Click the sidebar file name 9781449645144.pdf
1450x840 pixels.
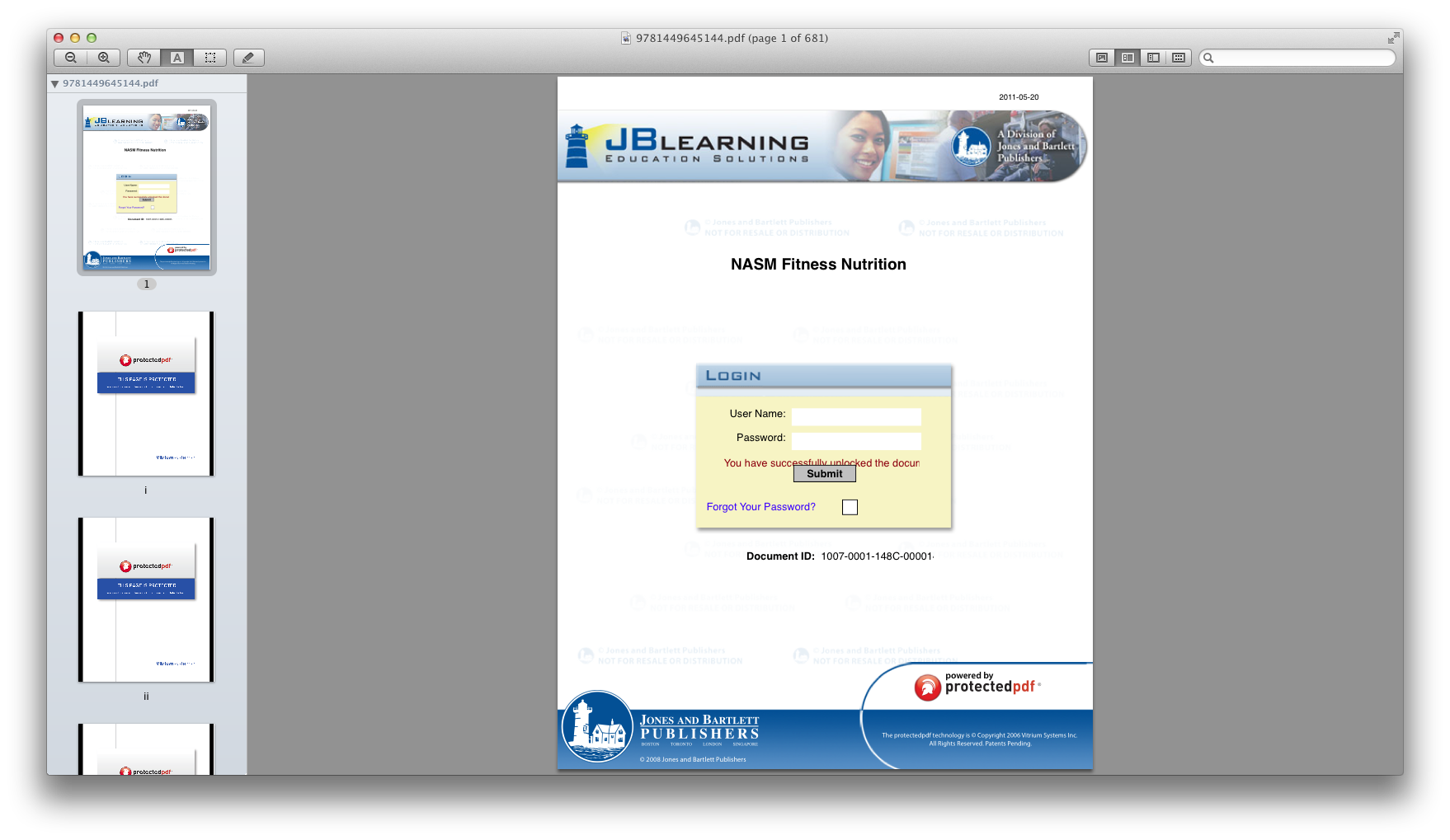pos(111,83)
